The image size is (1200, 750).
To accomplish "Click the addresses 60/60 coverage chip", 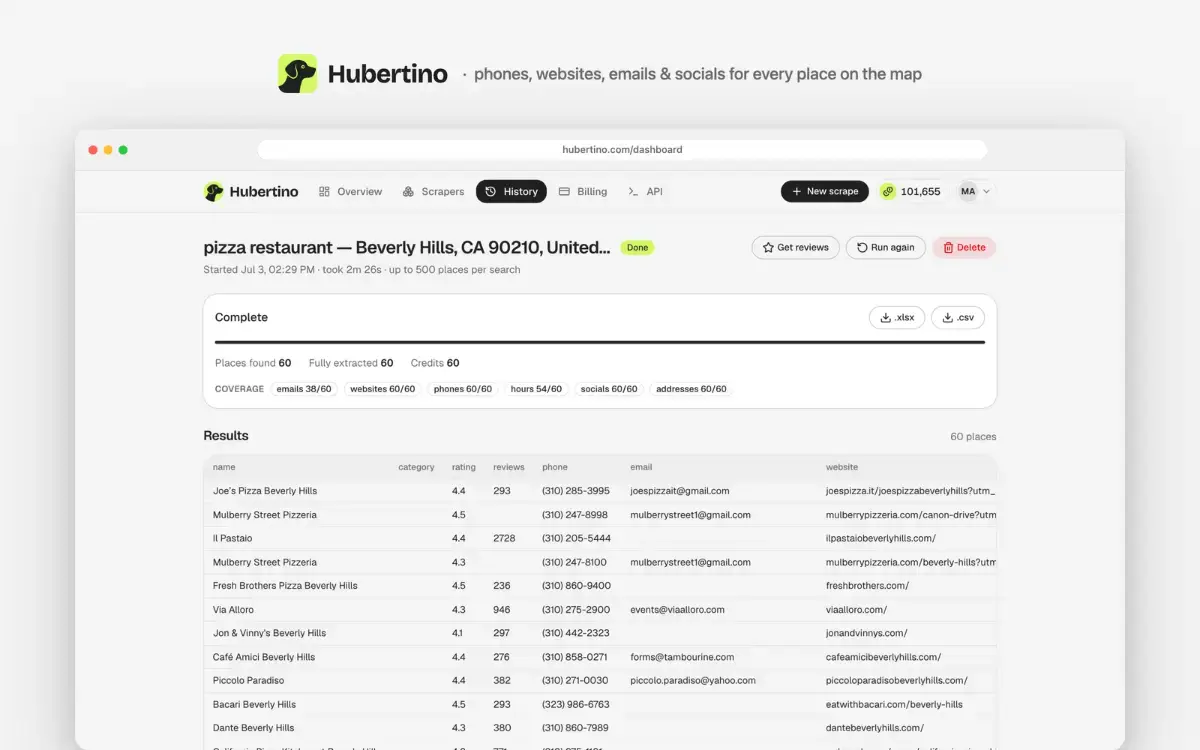I will [x=691, y=389].
